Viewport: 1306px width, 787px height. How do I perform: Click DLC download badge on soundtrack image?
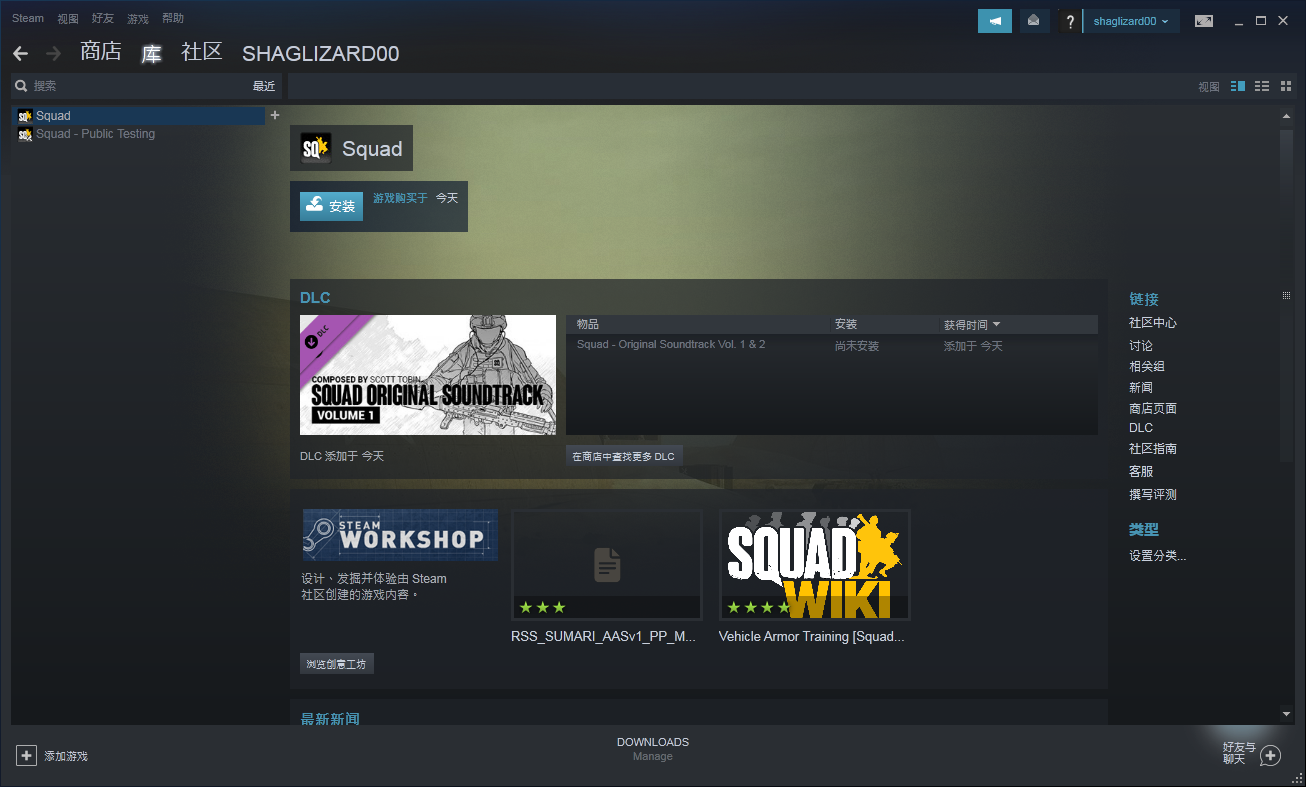point(311,341)
